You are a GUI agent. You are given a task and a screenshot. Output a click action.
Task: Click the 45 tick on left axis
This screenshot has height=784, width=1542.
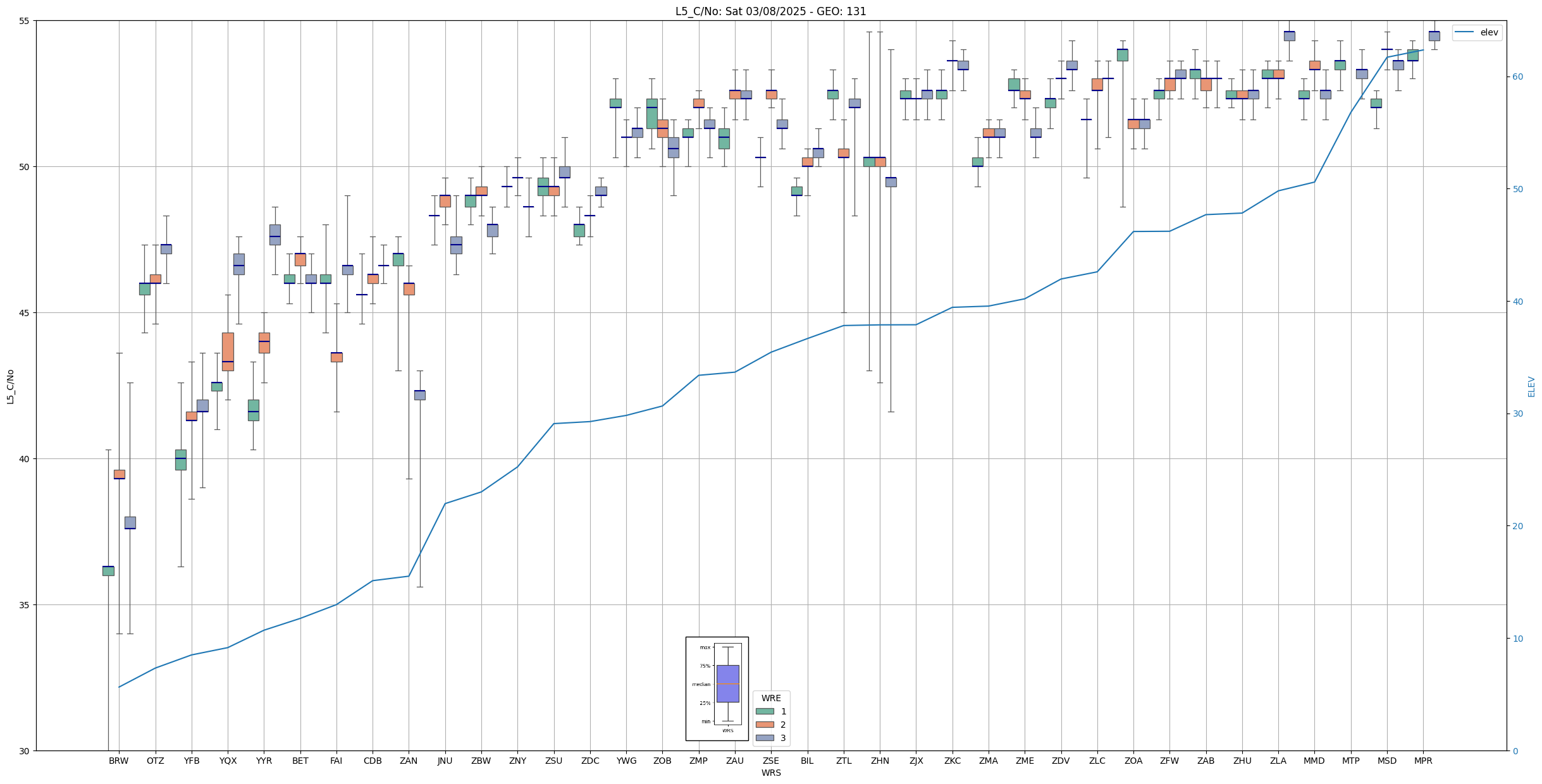pos(25,313)
